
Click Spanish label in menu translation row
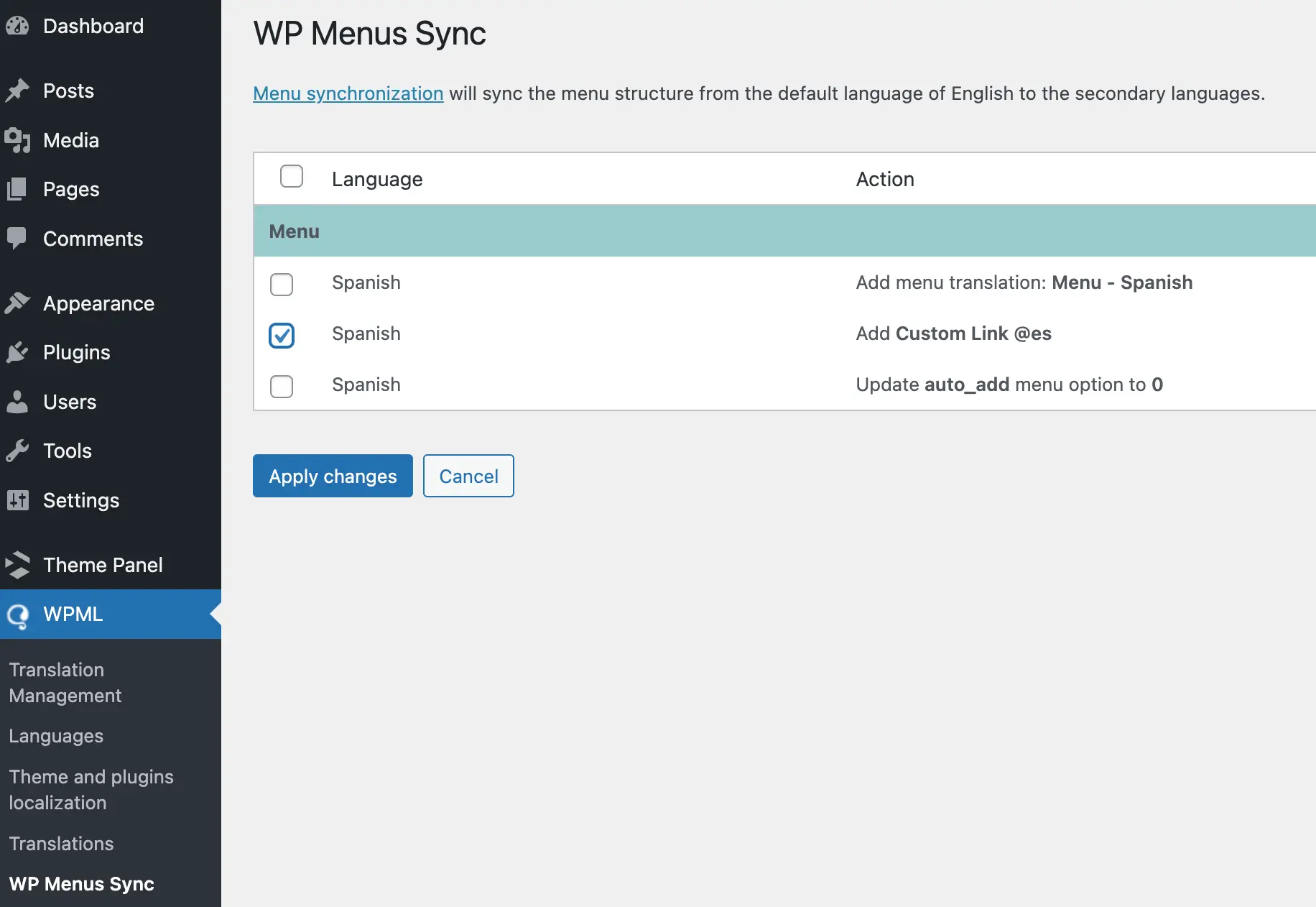(366, 282)
